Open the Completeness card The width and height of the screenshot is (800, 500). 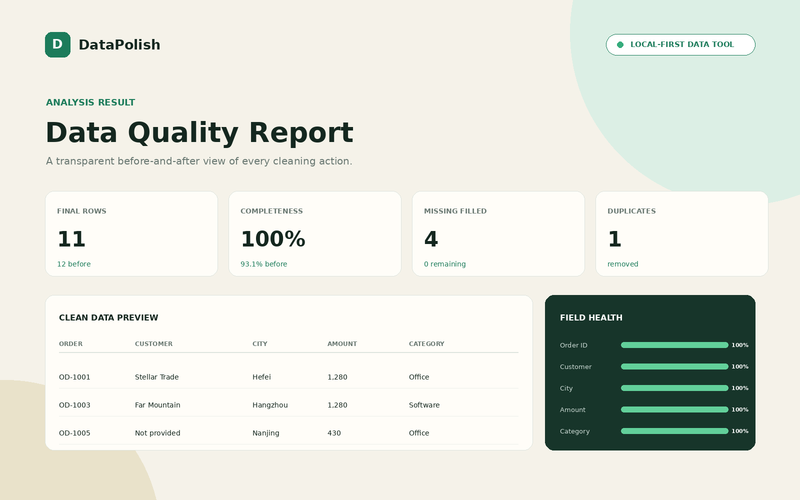click(315, 234)
